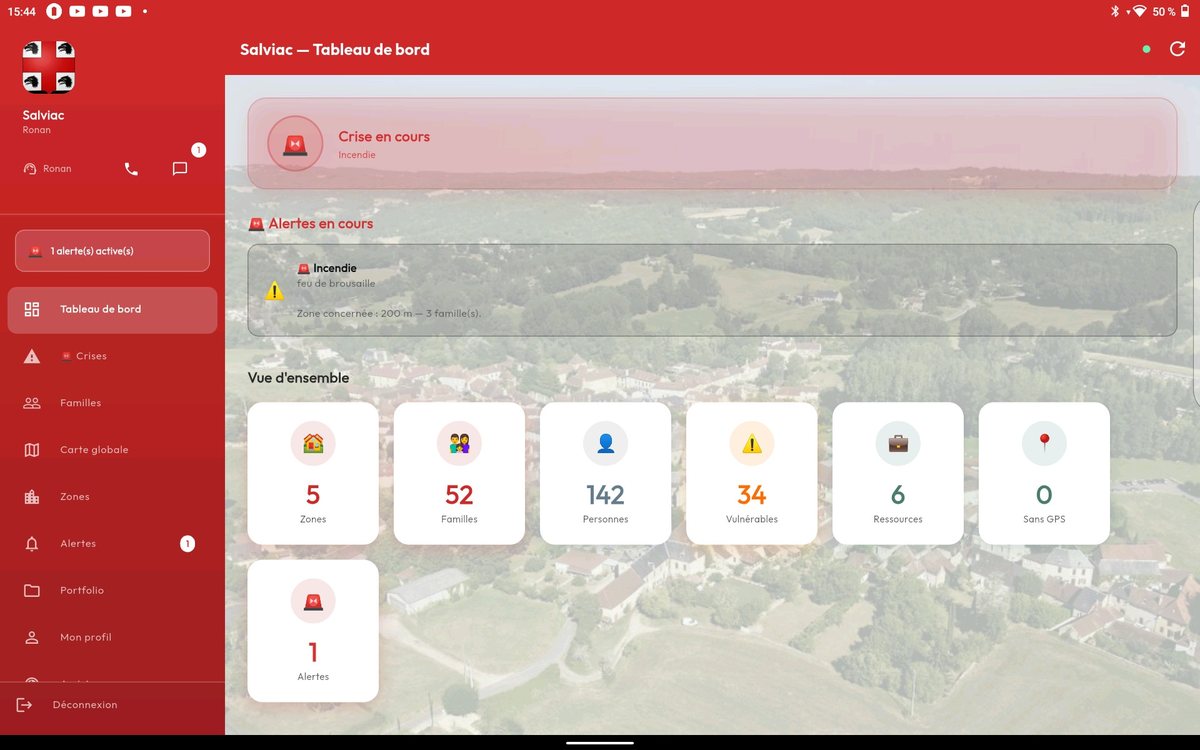
Task: Open the Incendie alert entry
Action: [712, 290]
